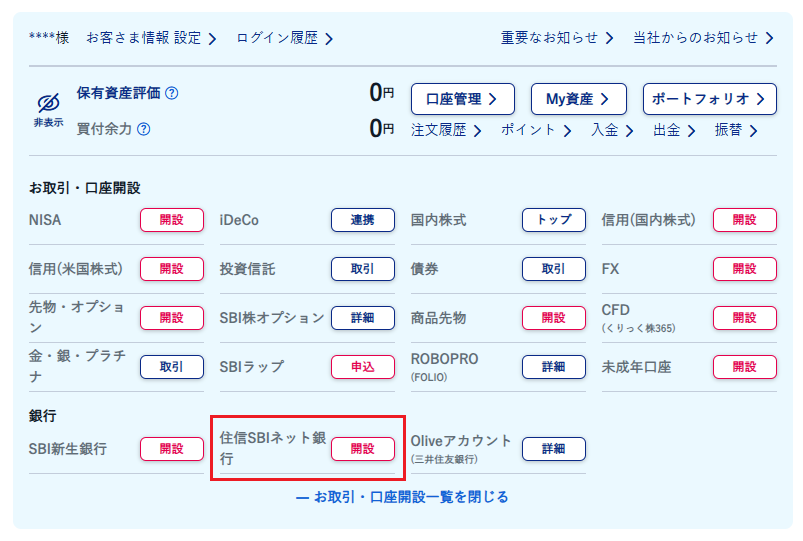This screenshot has width=803, height=541.
Task: Click 詳細 button for Oliveアカウント
Action: coord(554,449)
